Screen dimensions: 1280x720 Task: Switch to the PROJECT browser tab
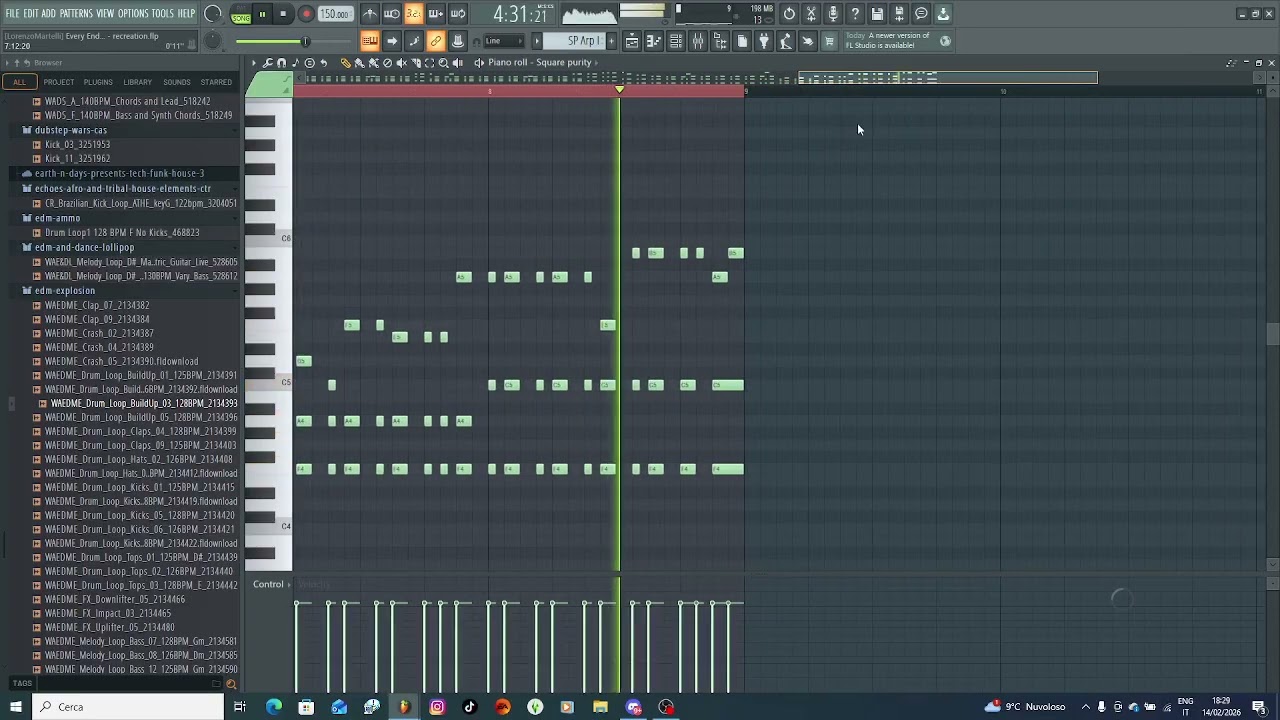click(x=58, y=82)
